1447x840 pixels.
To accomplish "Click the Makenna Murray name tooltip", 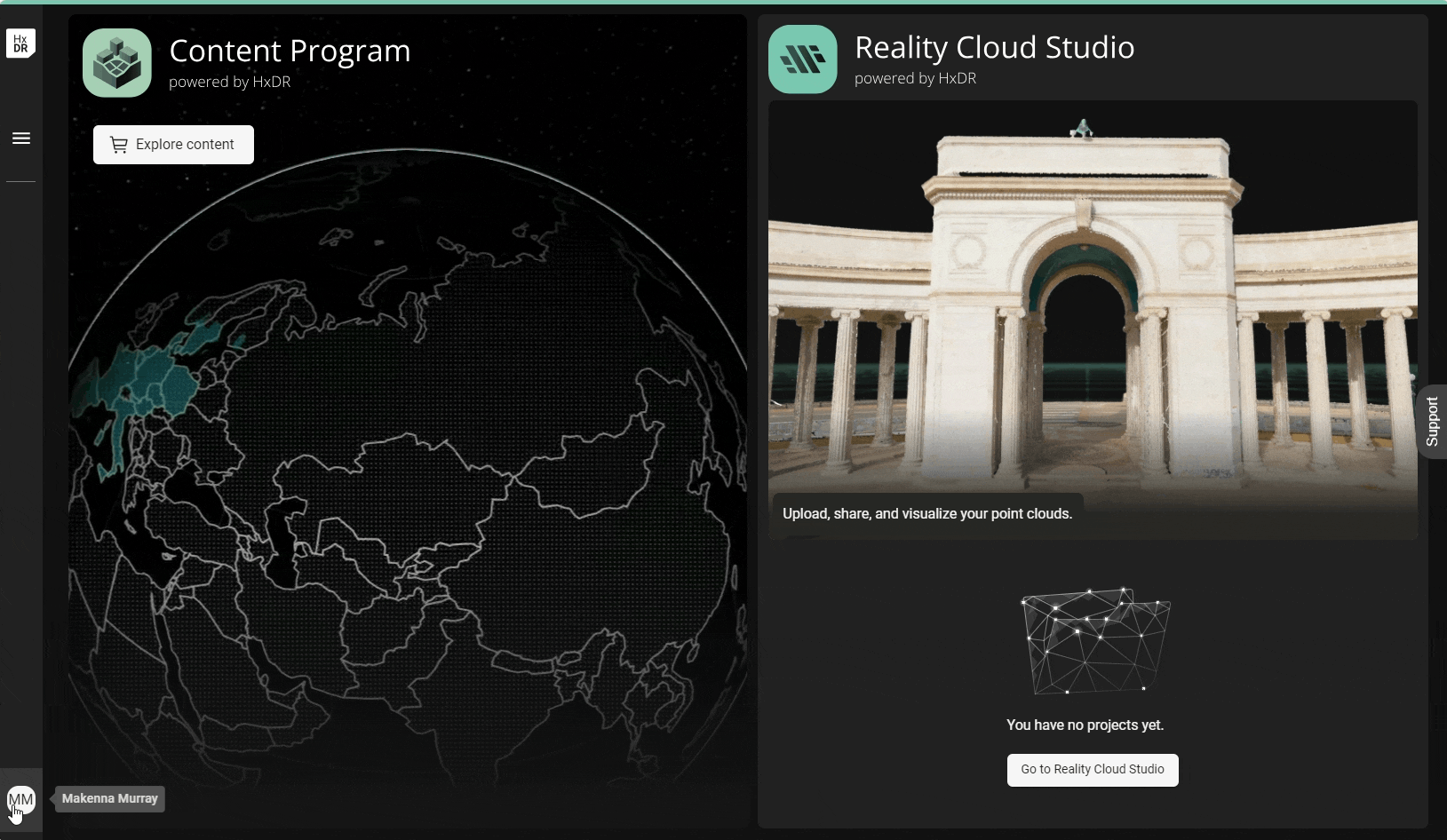I will (x=110, y=798).
